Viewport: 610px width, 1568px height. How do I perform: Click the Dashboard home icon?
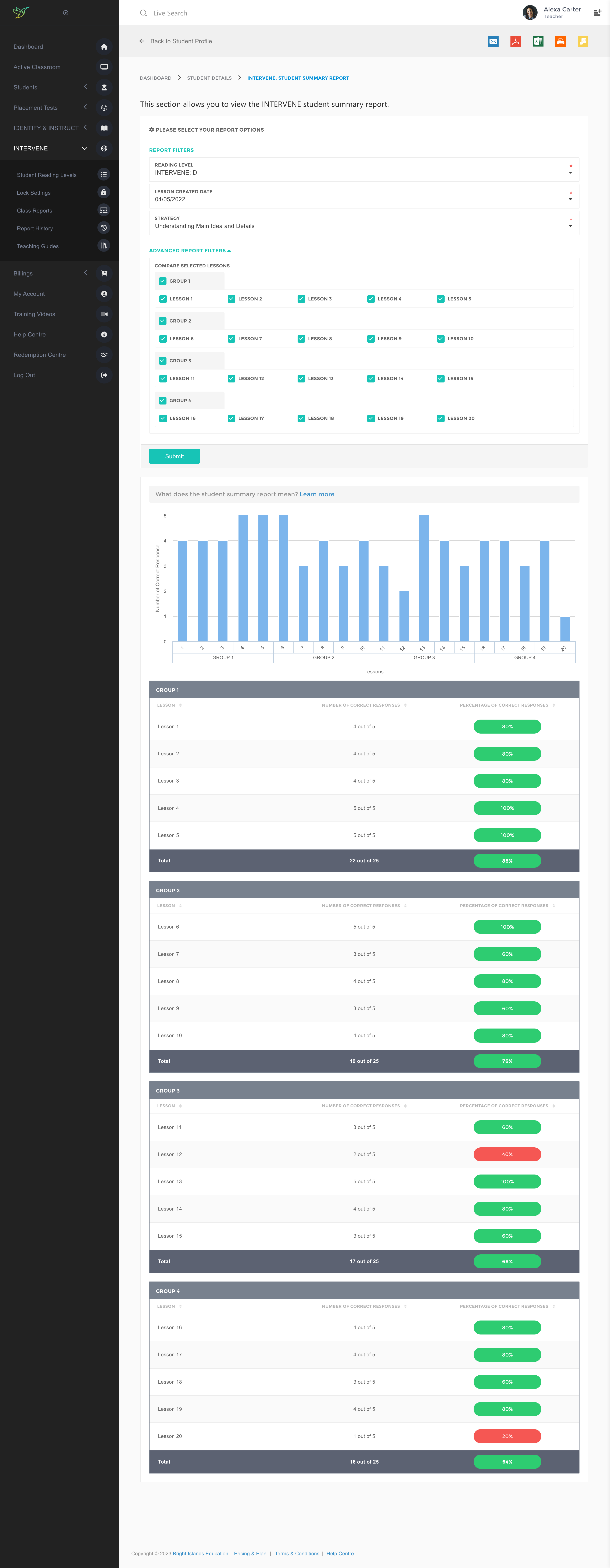tap(104, 47)
